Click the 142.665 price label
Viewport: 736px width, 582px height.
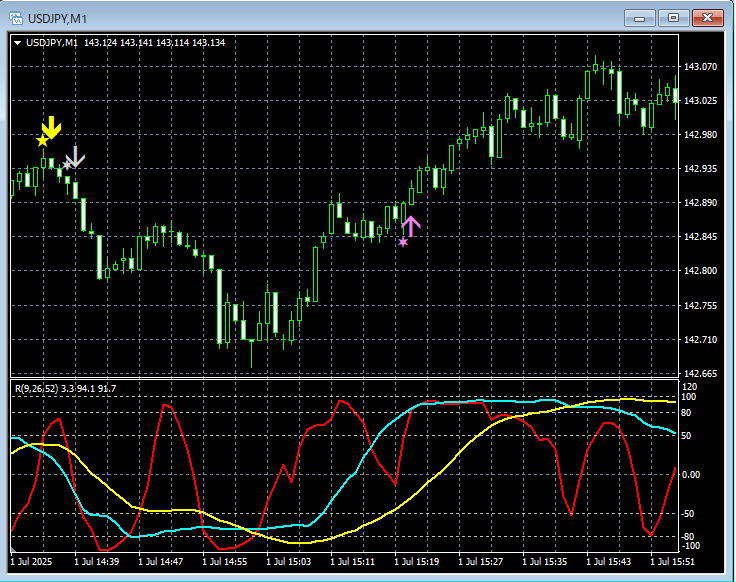(700, 374)
